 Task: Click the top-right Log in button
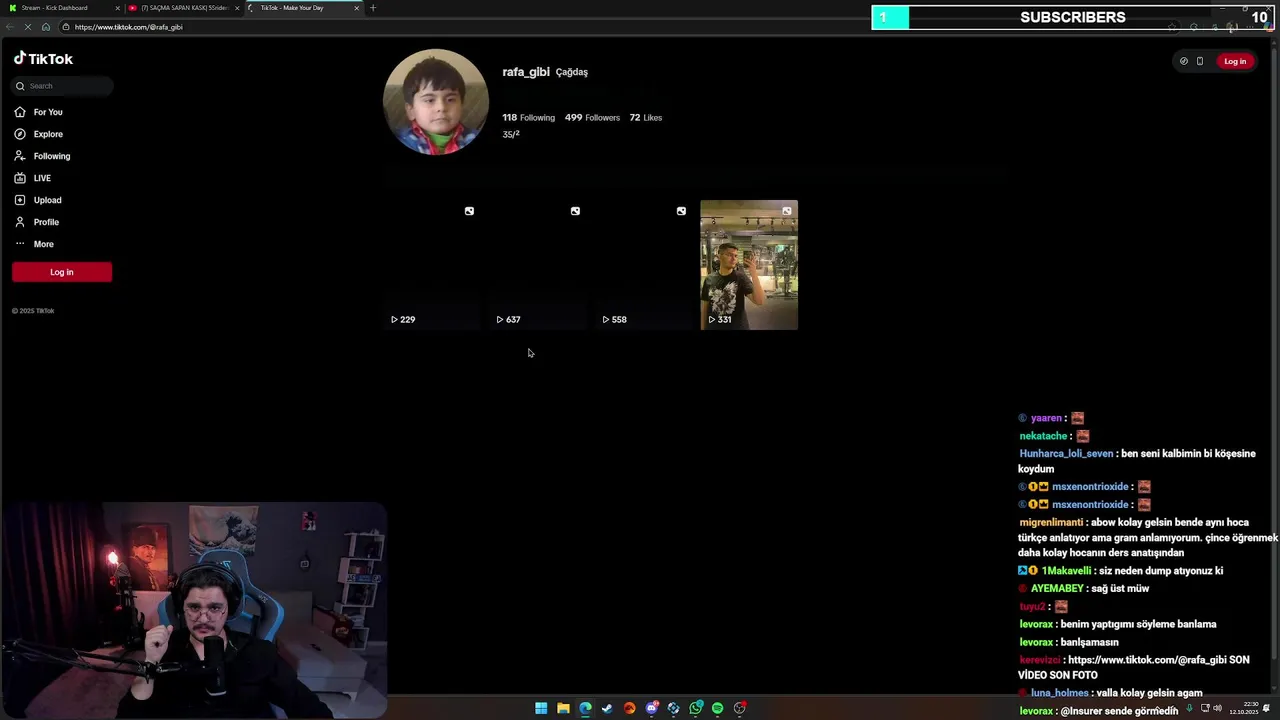tap(1235, 61)
